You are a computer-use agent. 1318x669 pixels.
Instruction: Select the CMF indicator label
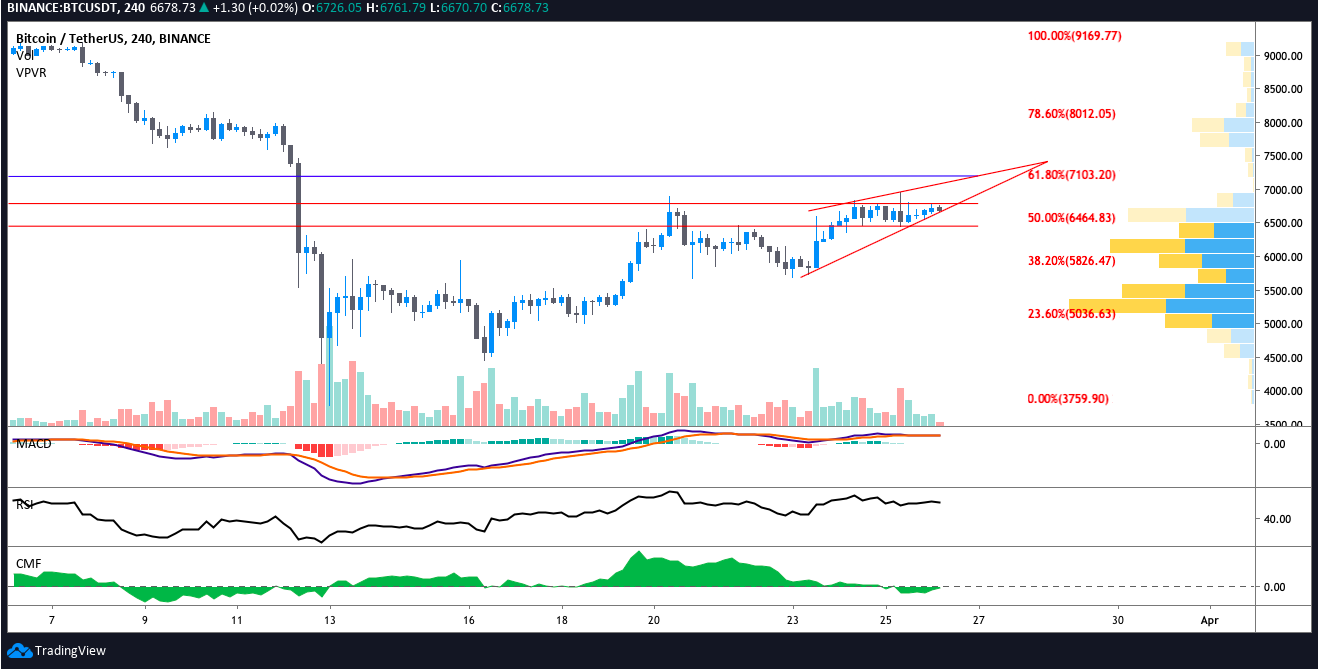point(27,564)
